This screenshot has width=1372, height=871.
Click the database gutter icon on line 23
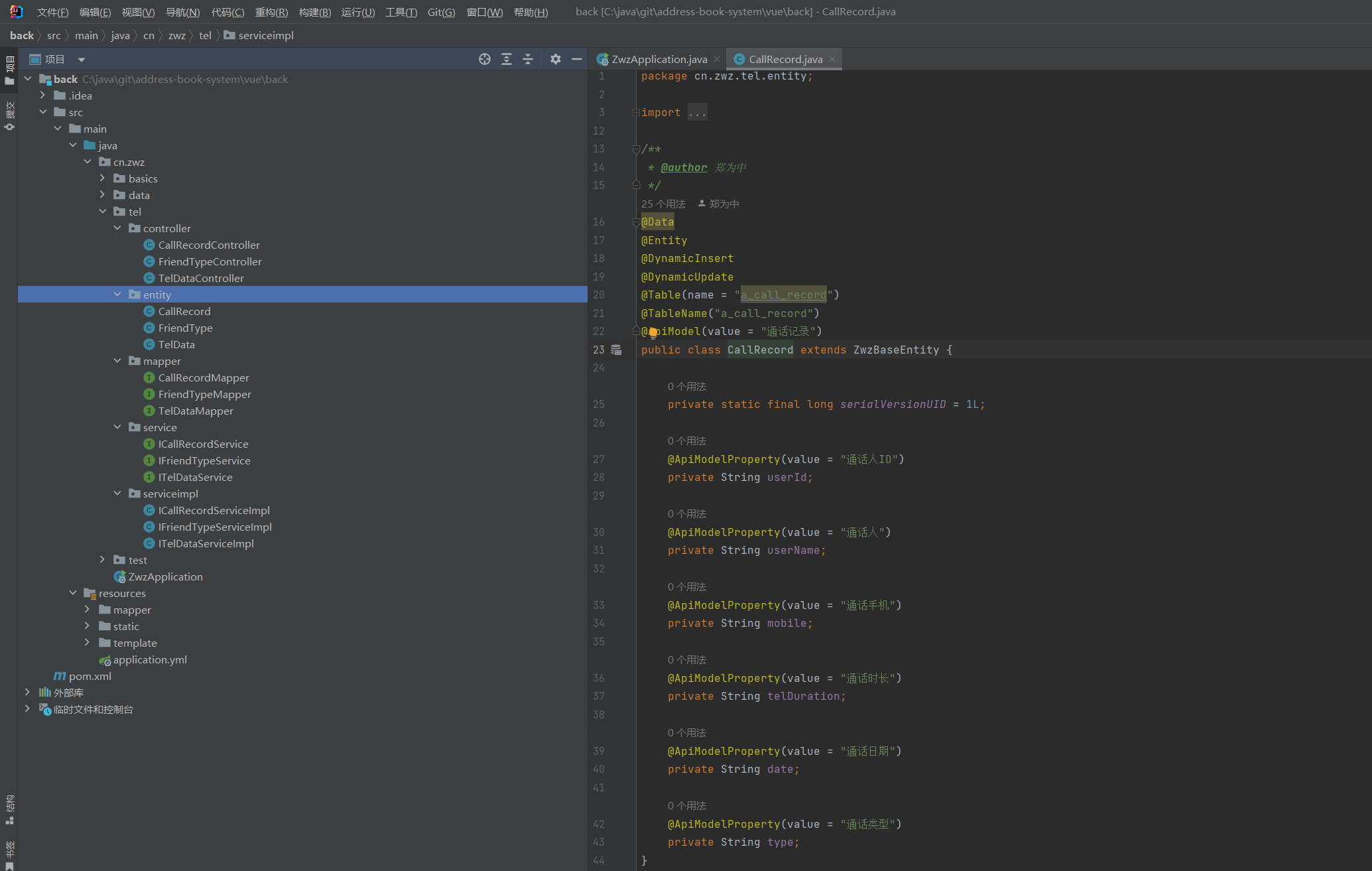(616, 350)
